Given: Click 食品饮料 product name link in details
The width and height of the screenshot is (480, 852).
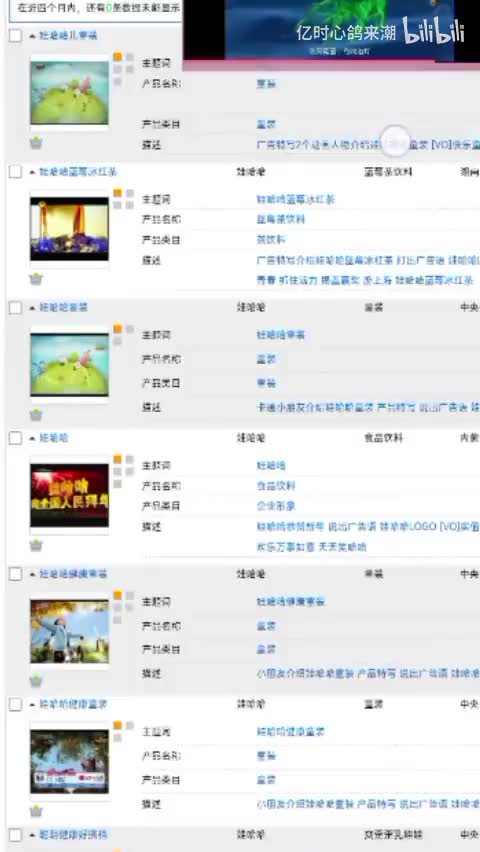Looking at the screenshot, I should tap(276, 486).
